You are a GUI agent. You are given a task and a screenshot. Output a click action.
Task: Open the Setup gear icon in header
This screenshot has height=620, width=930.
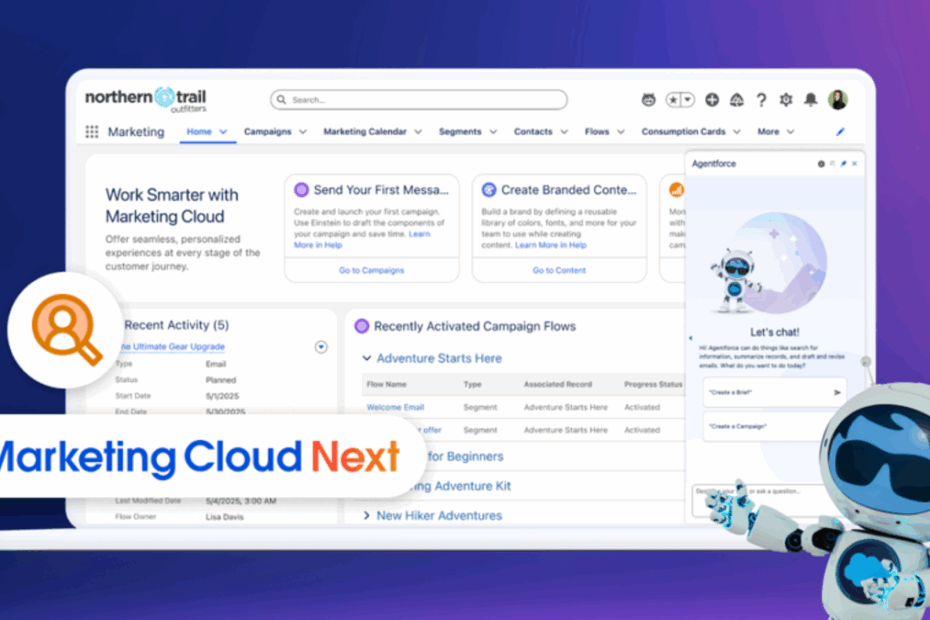(x=786, y=100)
